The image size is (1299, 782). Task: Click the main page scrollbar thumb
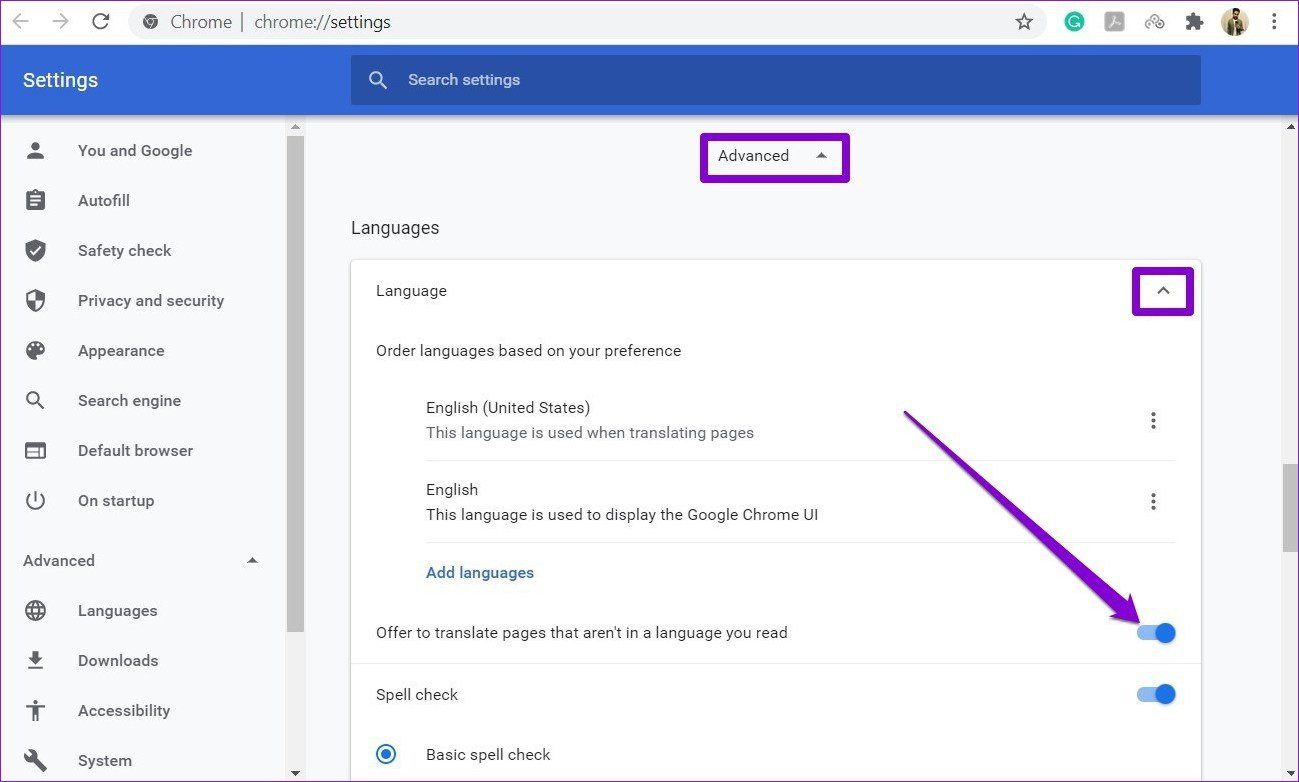[1290, 508]
